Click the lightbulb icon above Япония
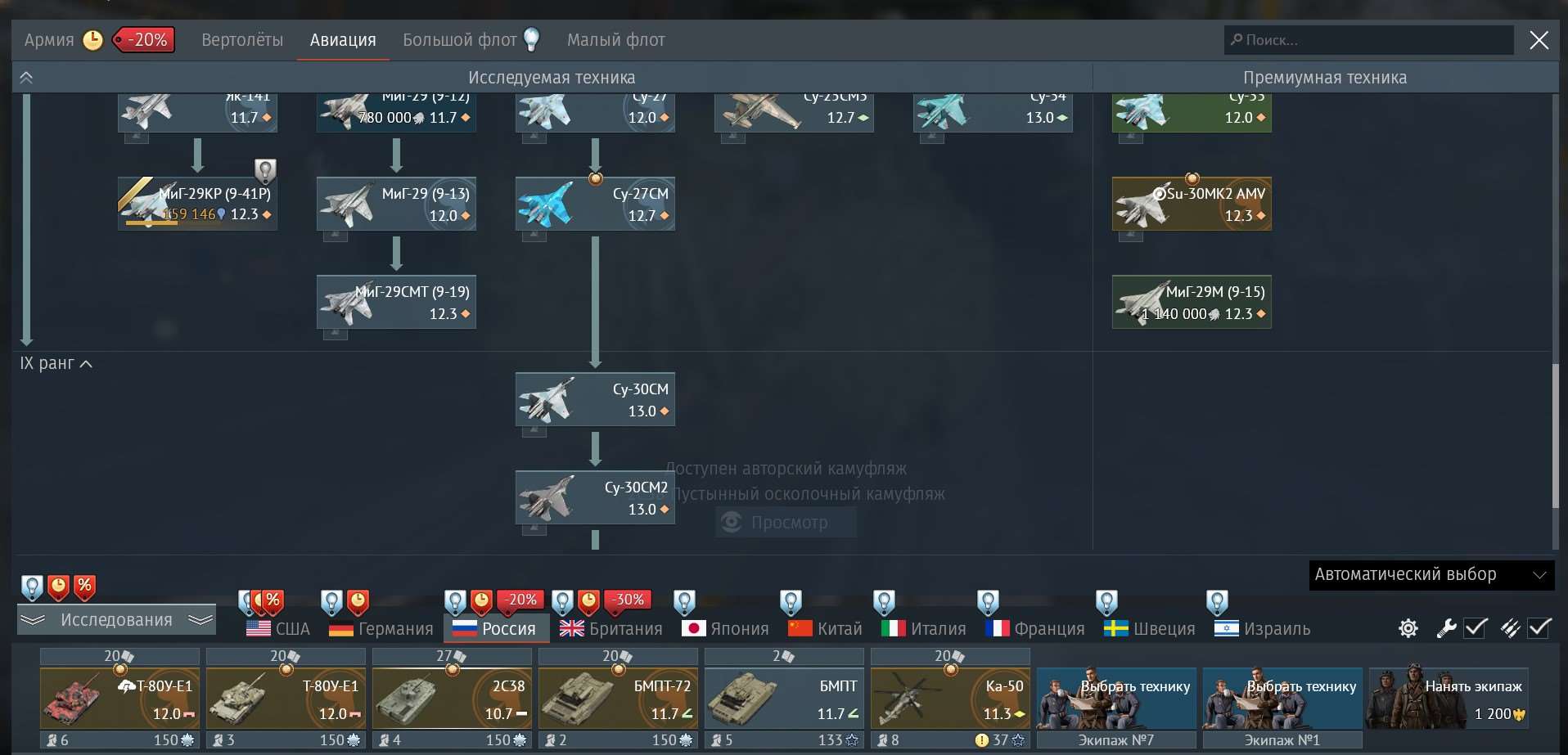The width and height of the screenshot is (1568, 755). click(684, 603)
